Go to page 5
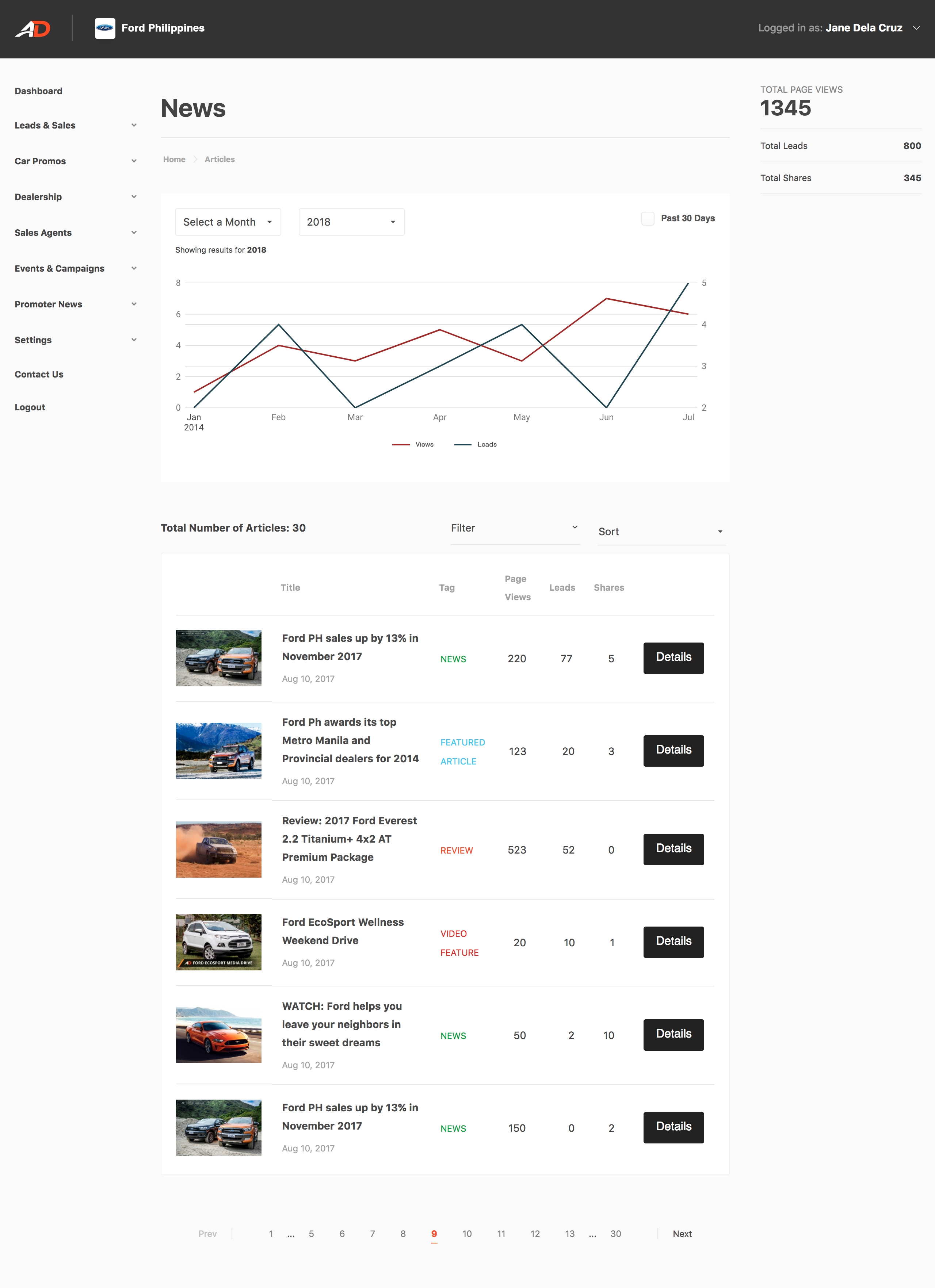The width and height of the screenshot is (935, 1288). click(x=311, y=1234)
